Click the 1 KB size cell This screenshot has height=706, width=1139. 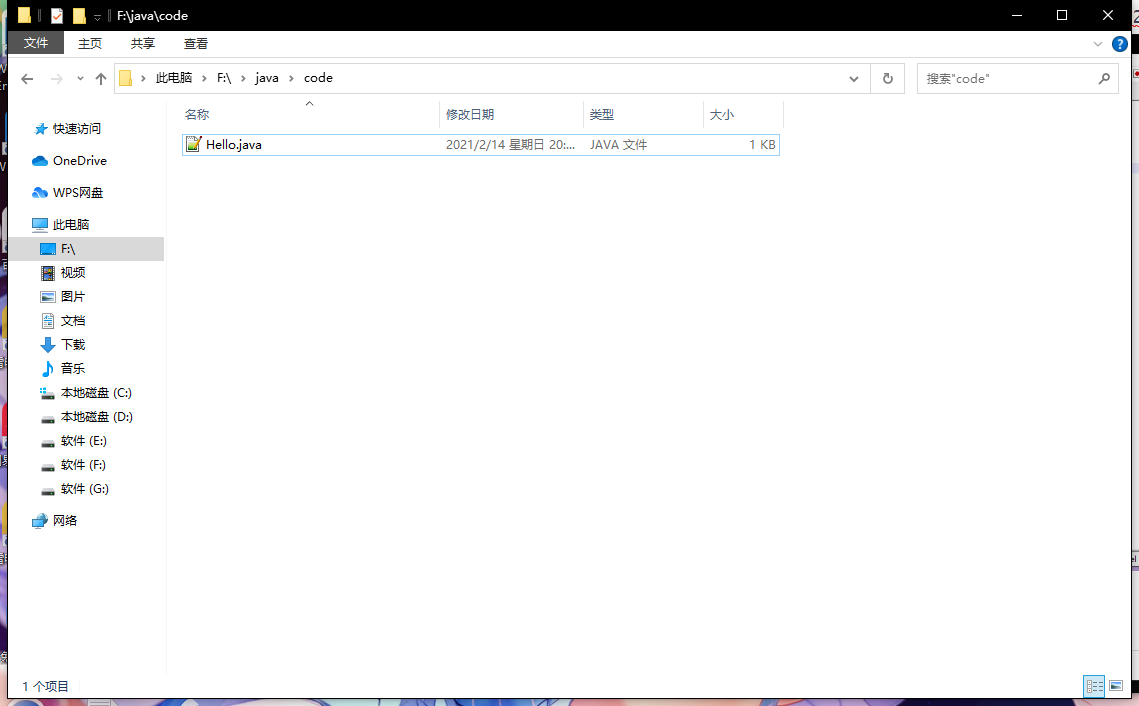[x=762, y=145]
